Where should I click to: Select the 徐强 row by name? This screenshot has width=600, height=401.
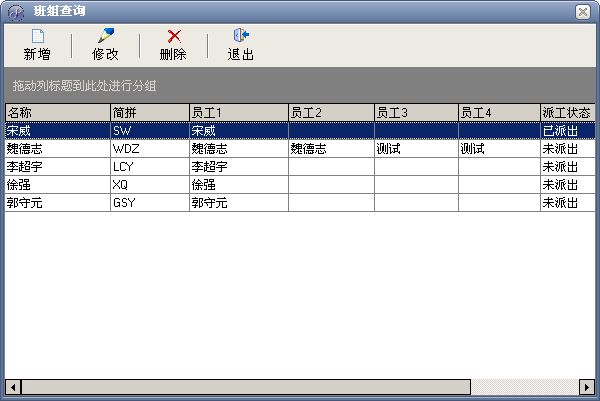click(57, 184)
